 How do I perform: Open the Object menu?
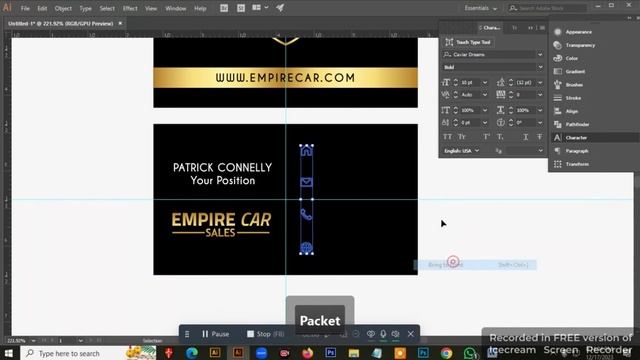tap(63, 8)
